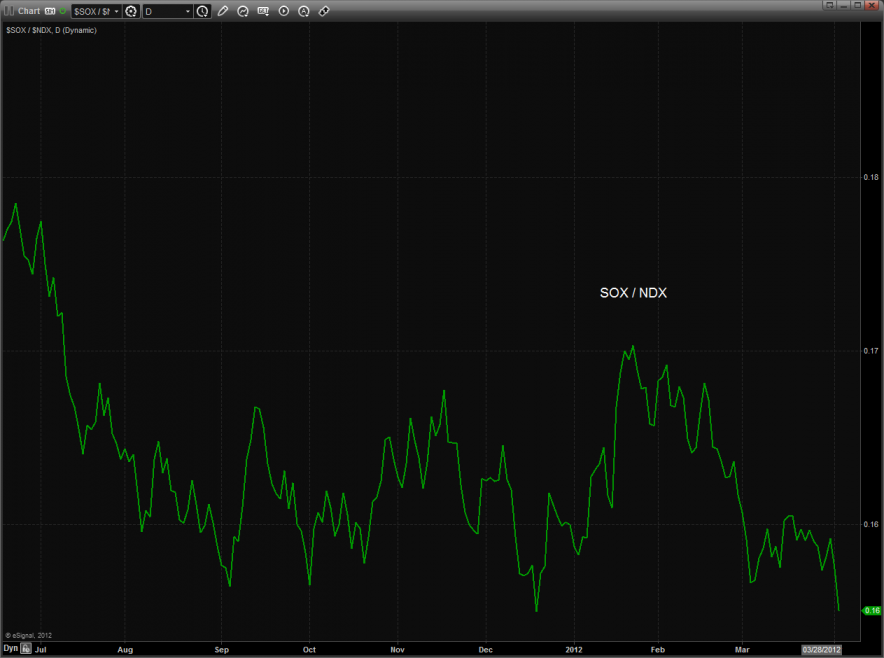The height and width of the screenshot is (658, 884).
Task: Click the pop-out window button
Action: (x=829, y=4)
